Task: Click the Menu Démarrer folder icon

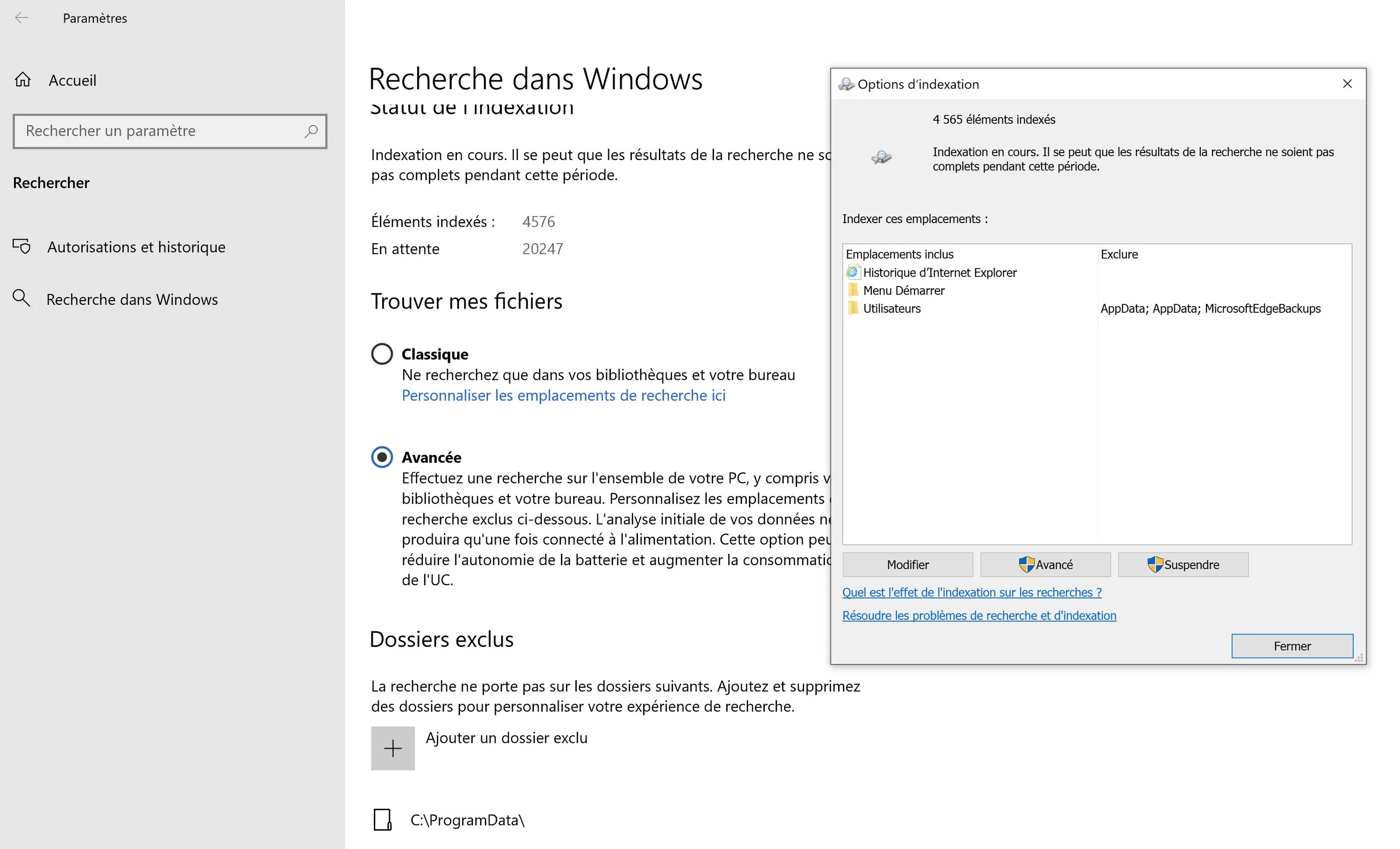Action: coord(853,290)
